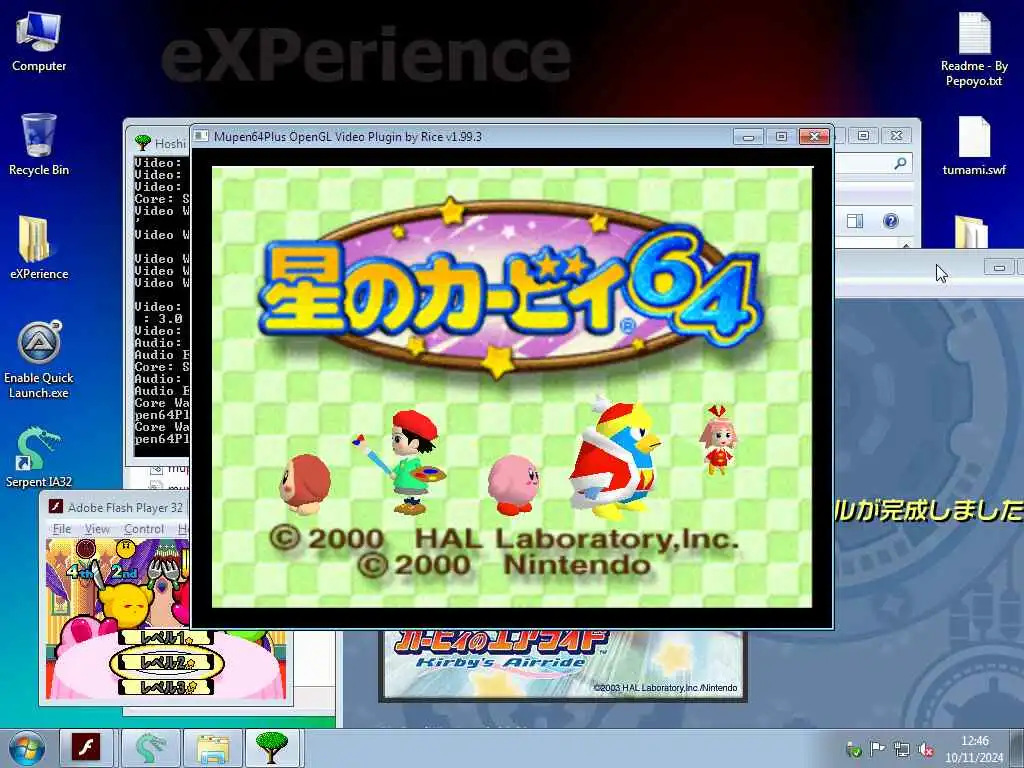Open the Control menu in Flash Player
Viewport: 1024px width, 768px height.
(144, 529)
